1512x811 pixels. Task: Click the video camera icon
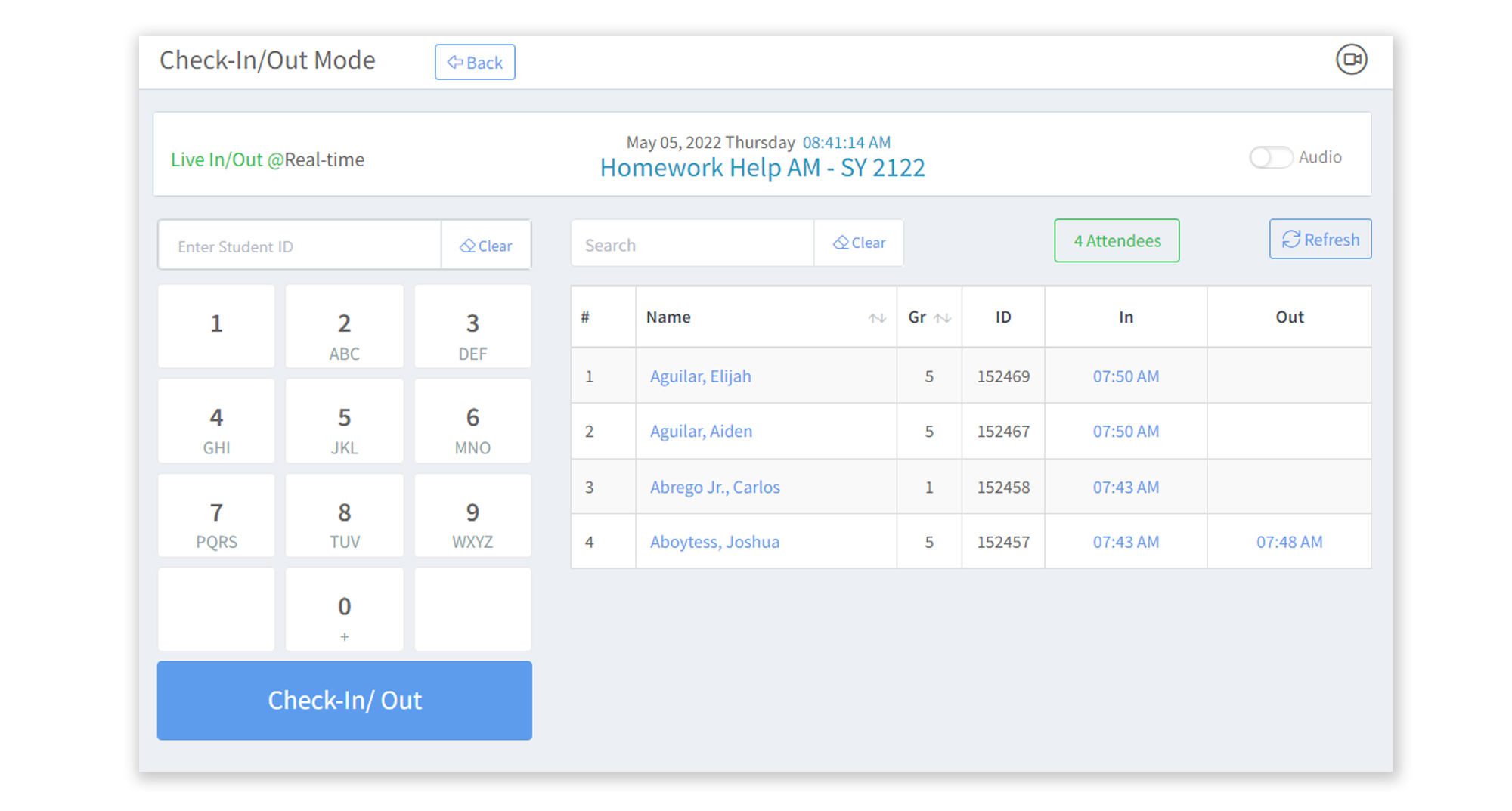click(x=1351, y=60)
